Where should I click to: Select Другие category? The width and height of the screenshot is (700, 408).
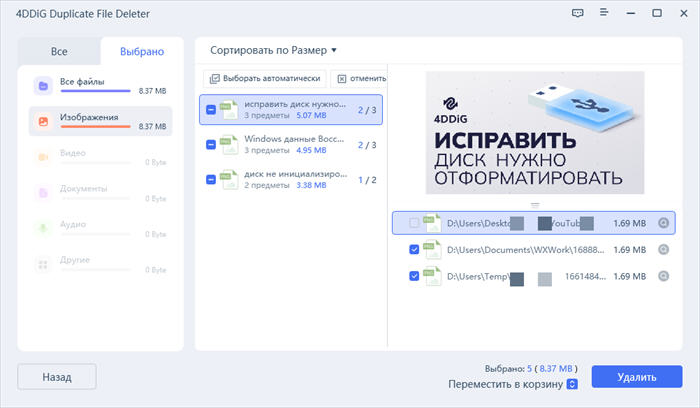[100, 264]
